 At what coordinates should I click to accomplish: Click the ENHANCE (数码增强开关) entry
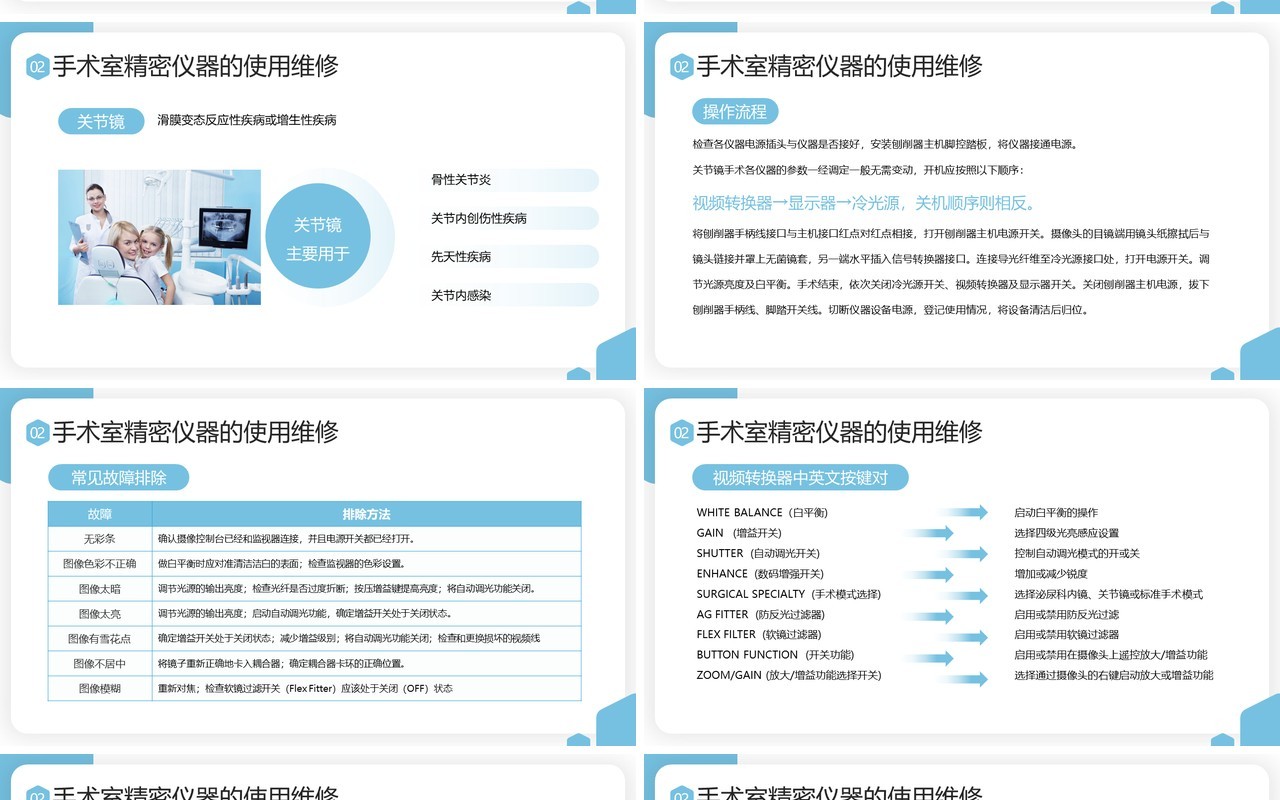coord(760,574)
